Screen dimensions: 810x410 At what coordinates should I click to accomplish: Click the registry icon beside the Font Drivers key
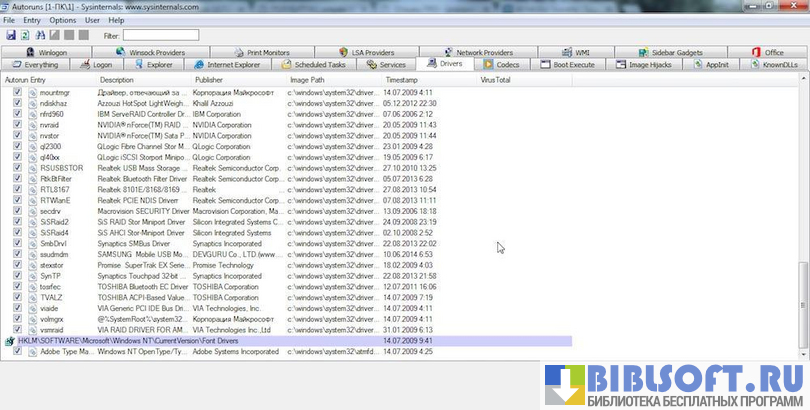(10, 341)
